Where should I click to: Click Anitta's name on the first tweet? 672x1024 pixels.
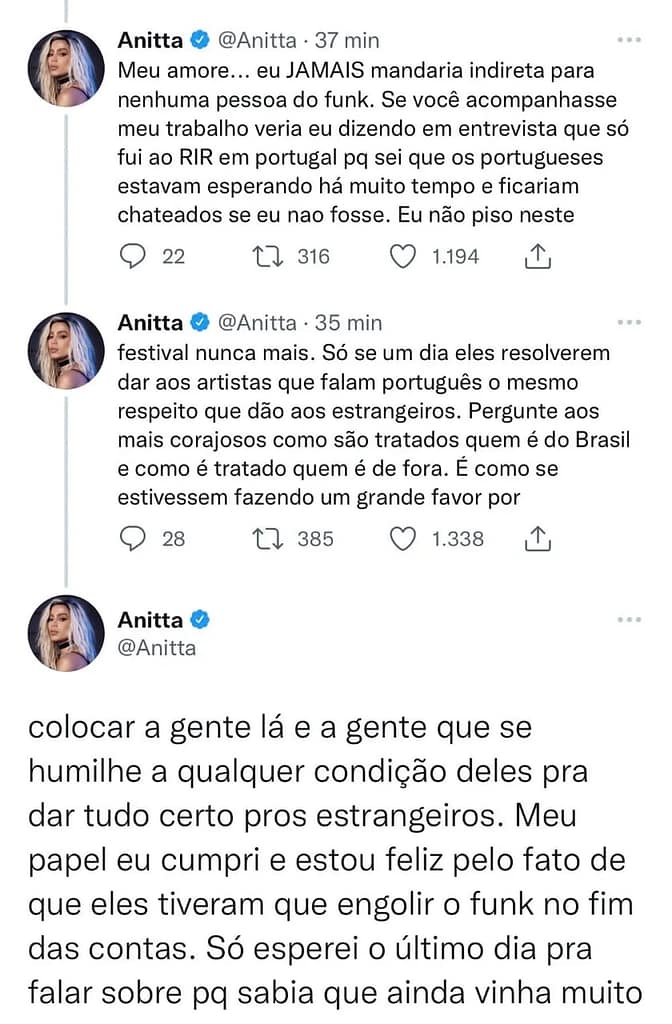(150, 41)
